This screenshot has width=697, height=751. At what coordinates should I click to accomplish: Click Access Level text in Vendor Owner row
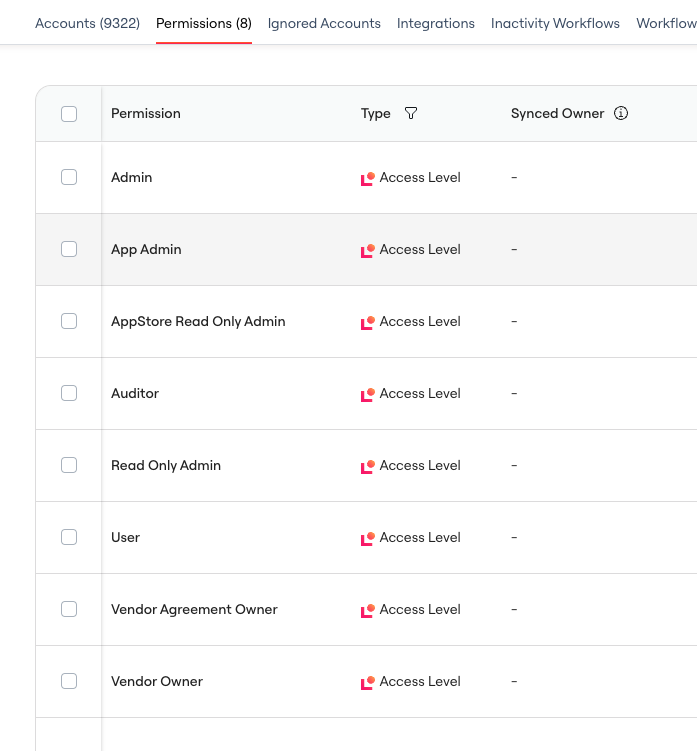(420, 681)
